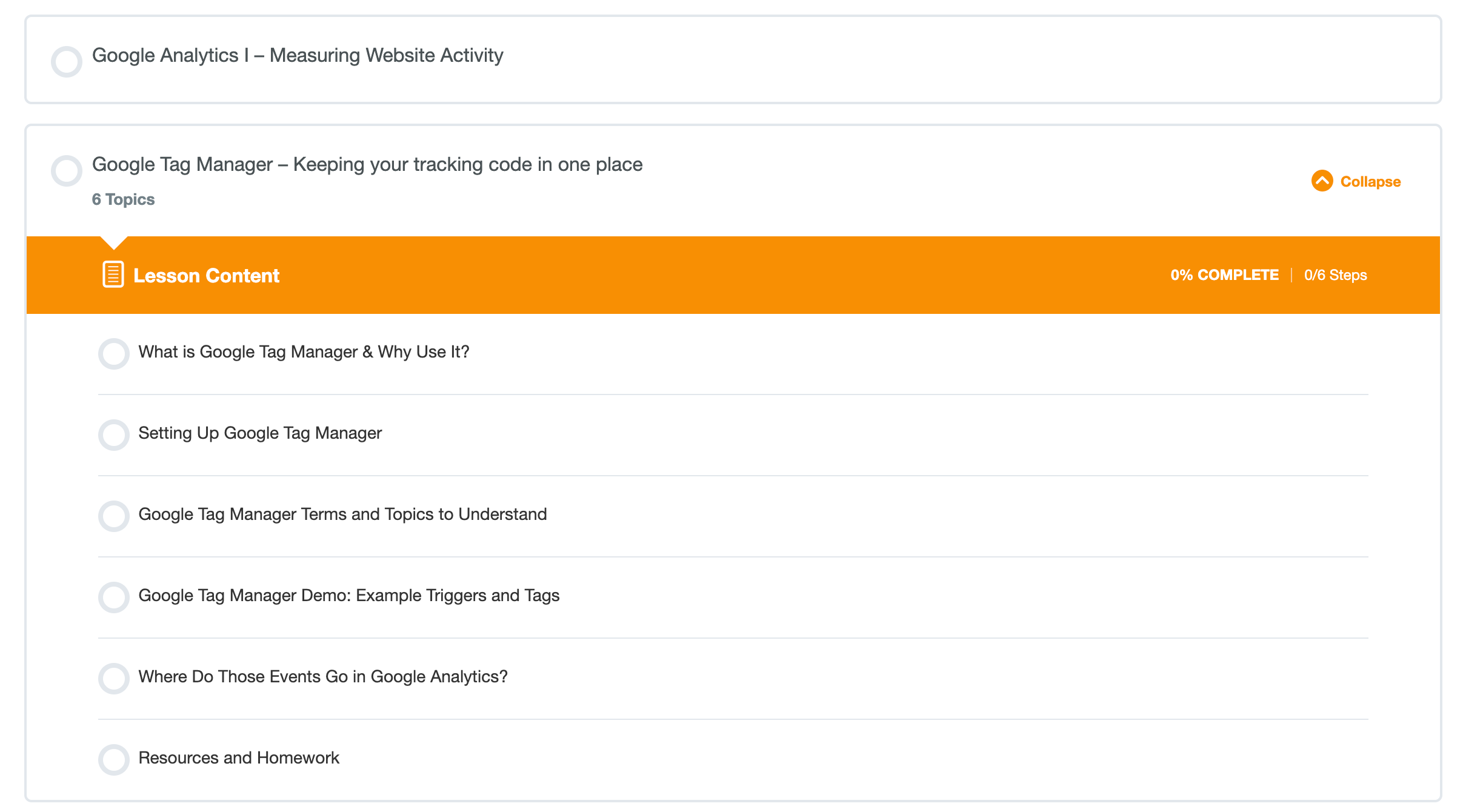Viewport: 1463px width, 812px height.
Task: Open Google Tag Manager – Keeping your tracking code lesson
Action: click(x=367, y=164)
